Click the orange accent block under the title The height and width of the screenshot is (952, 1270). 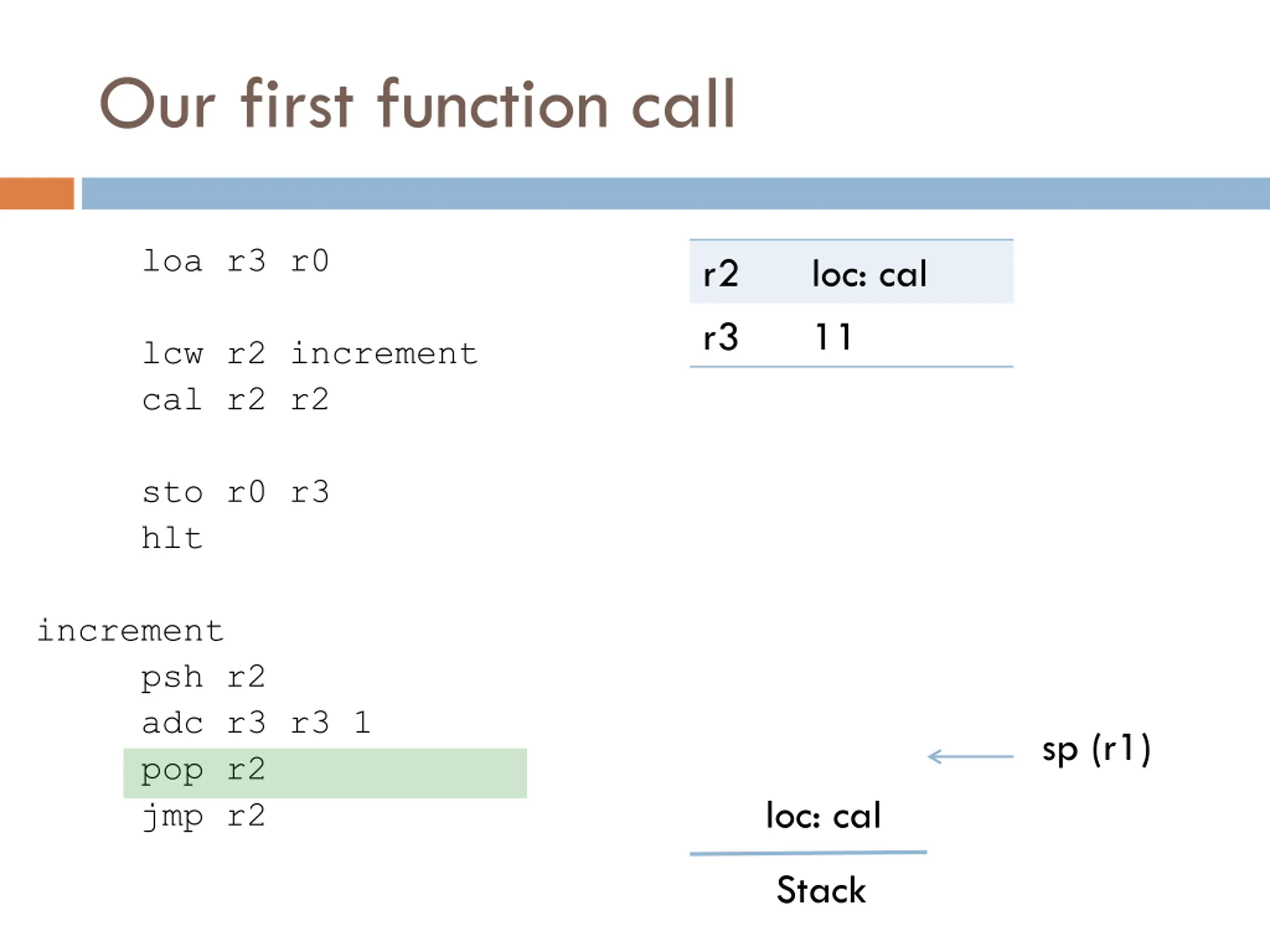(37, 193)
